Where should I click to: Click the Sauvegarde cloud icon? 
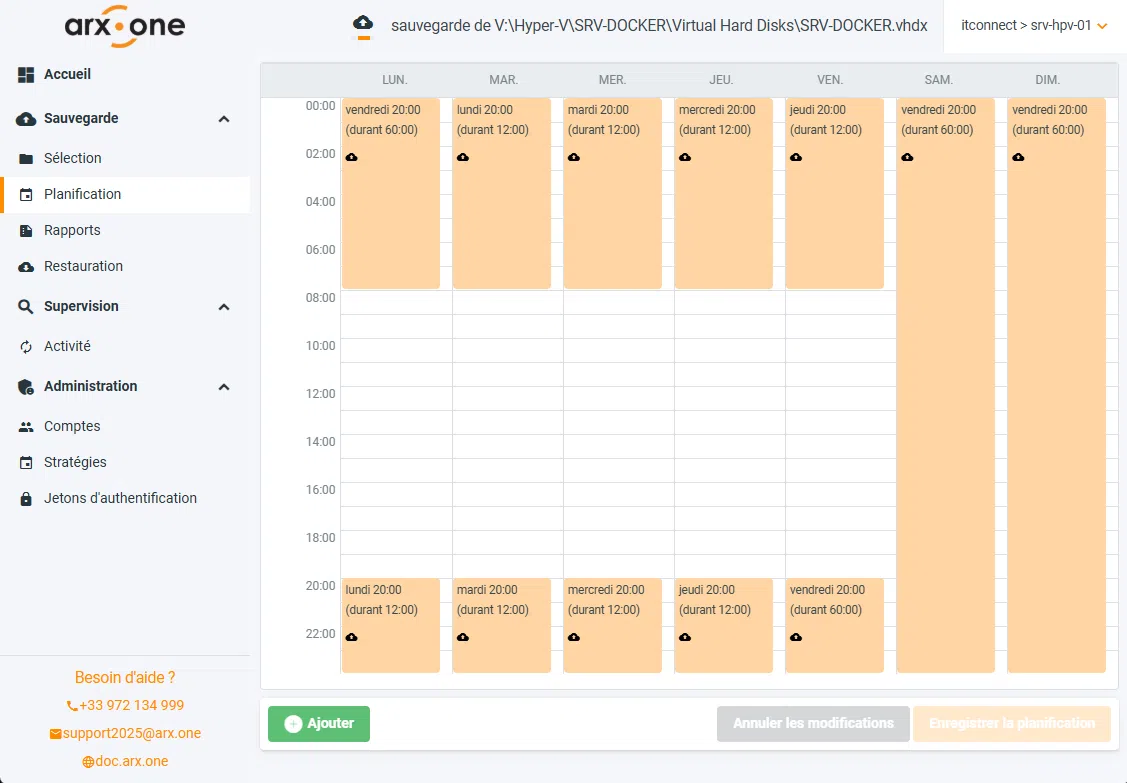click(x=25, y=117)
